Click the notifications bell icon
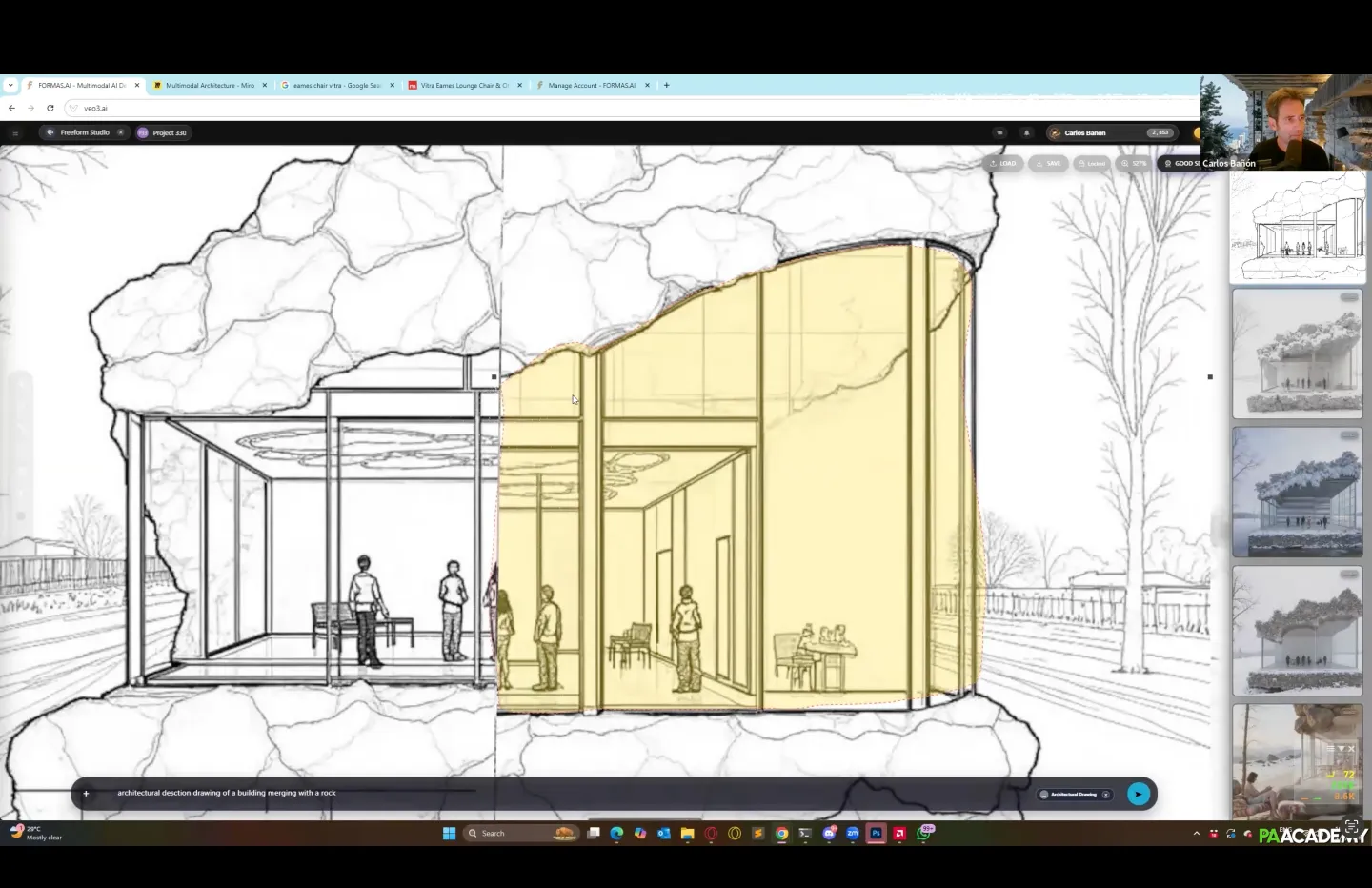The width and height of the screenshot is (1372, 888). [x=1026, y=132]
